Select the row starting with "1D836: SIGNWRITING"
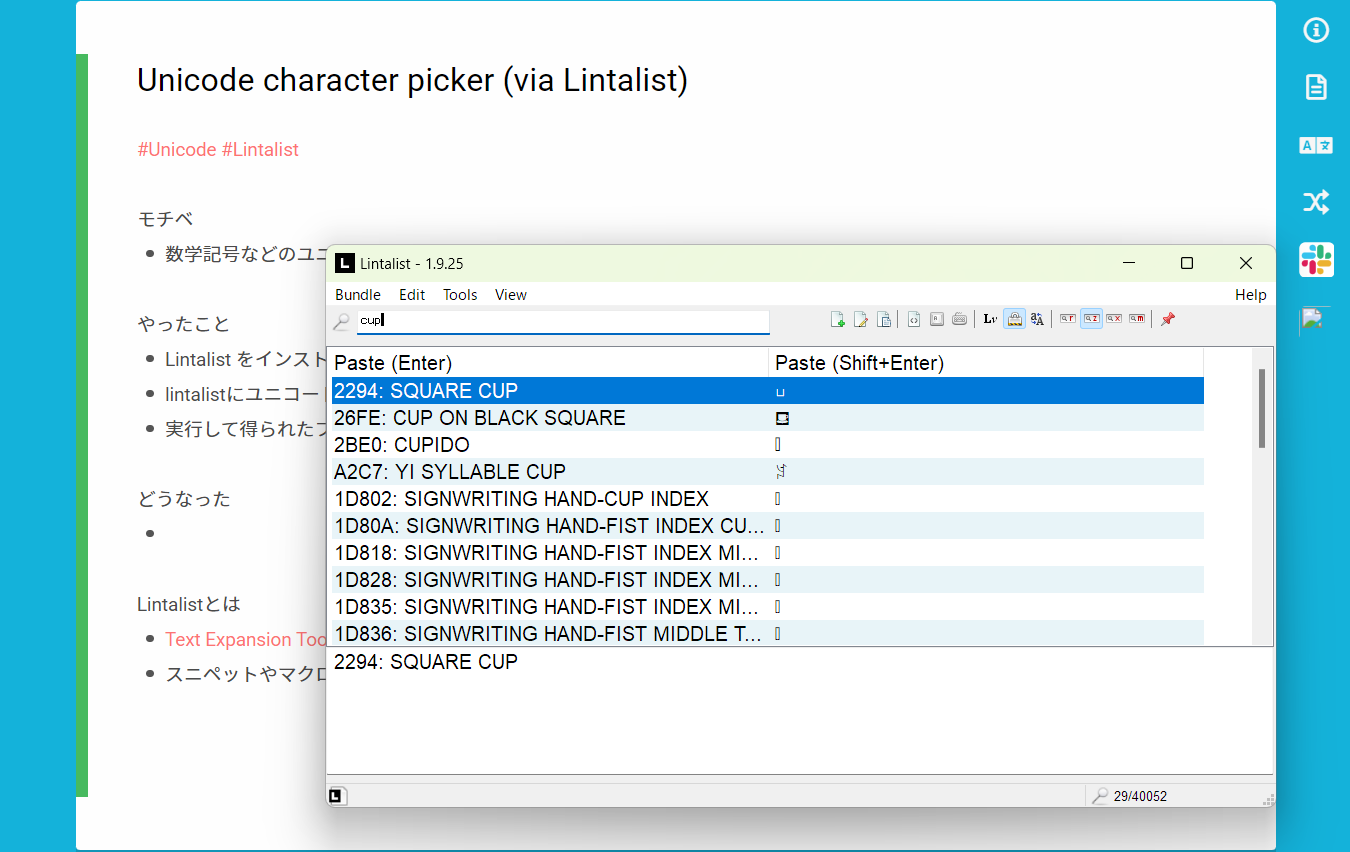This screenshot has width=1350, height=852. pos(767,633)
